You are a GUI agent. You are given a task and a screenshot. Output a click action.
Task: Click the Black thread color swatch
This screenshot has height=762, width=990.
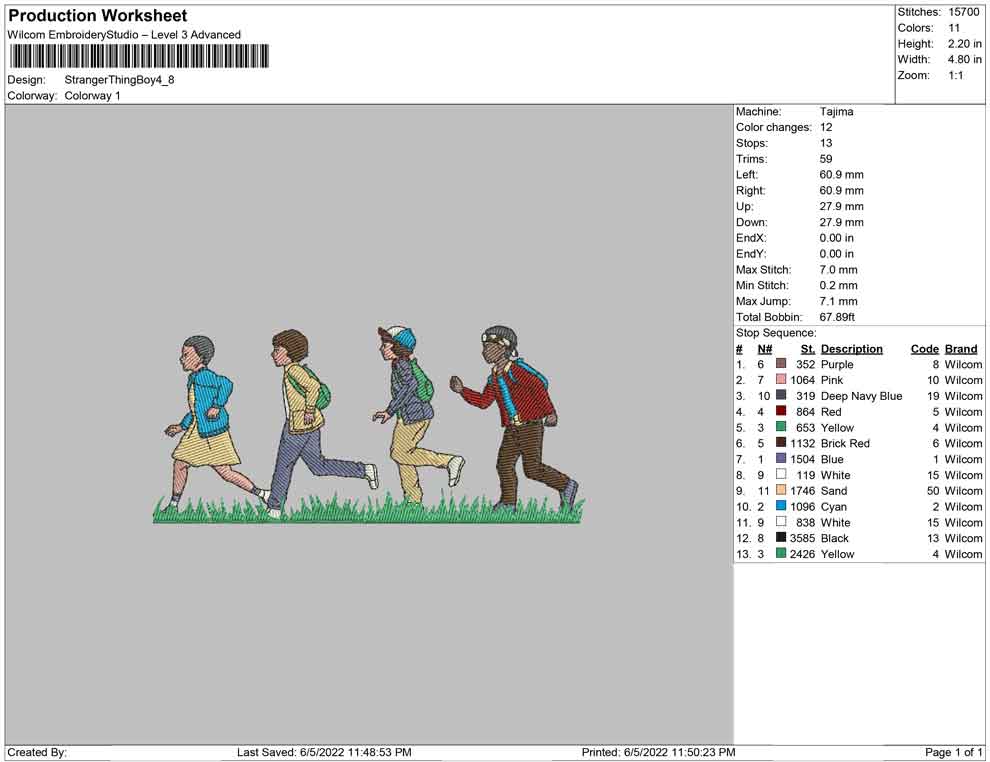click(x=781, y=538)
